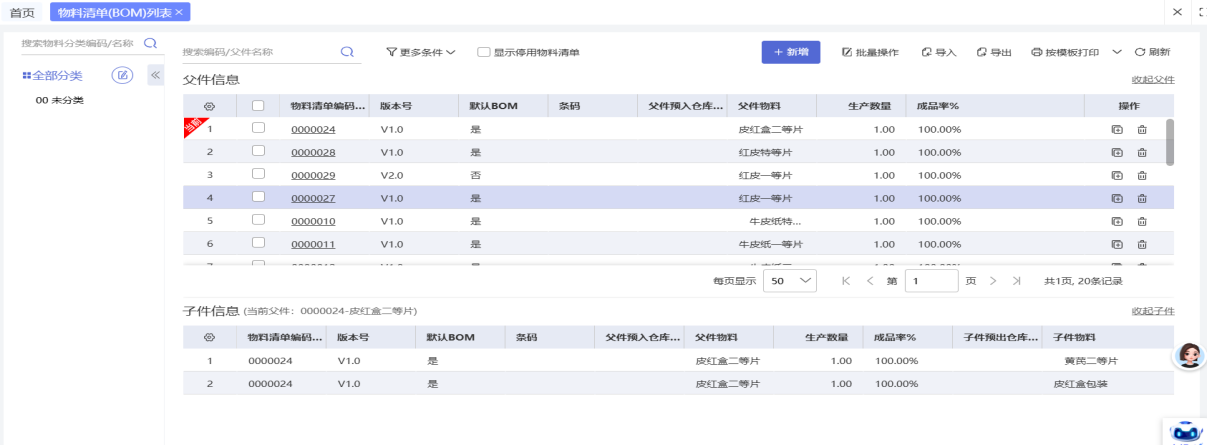The height and width of the screenshot is (446, 1208).
Task: Check the select-all checkbox in table header
Action: 258,106
